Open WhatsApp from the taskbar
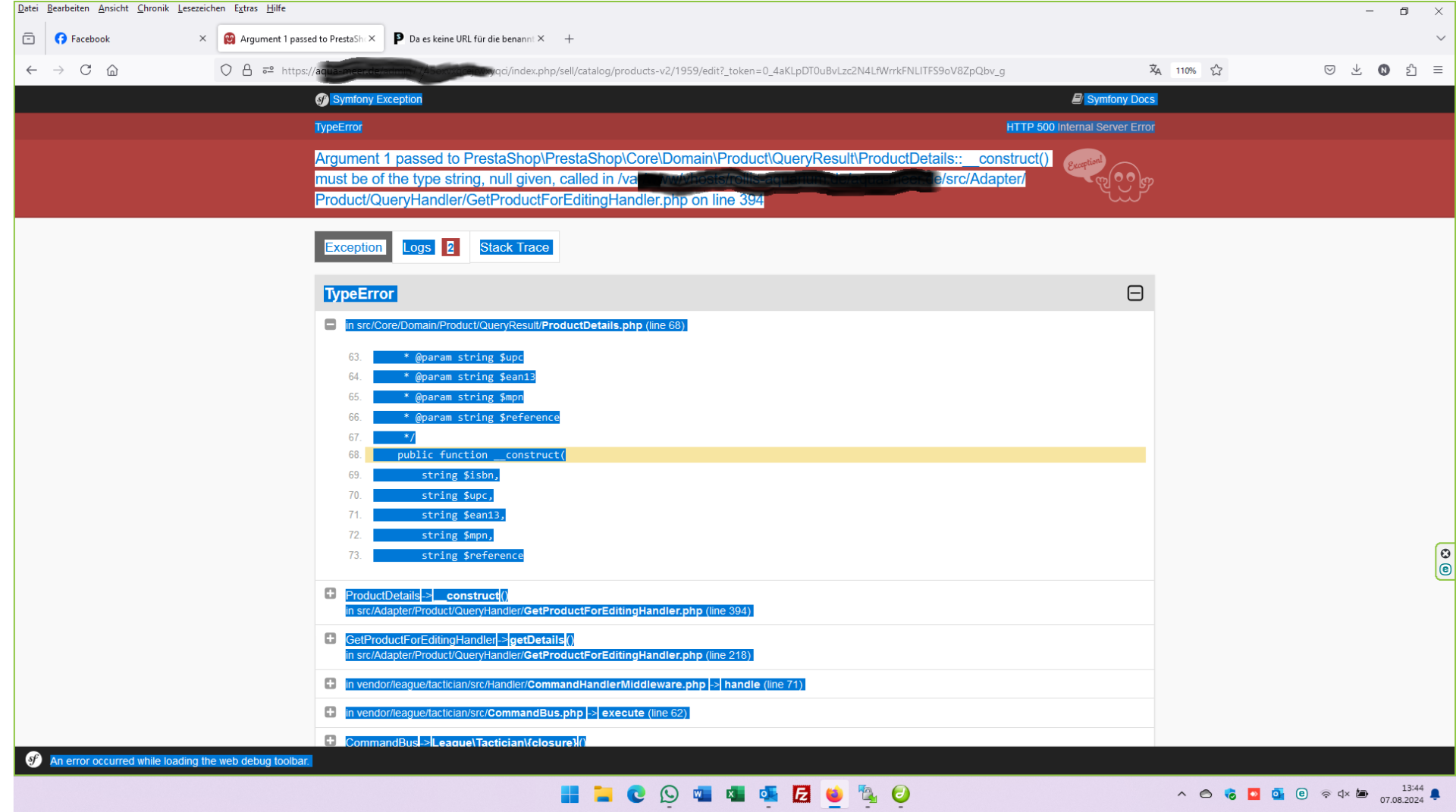The width and height of the screenshot is (1456, 812). [x=669, y=794]
